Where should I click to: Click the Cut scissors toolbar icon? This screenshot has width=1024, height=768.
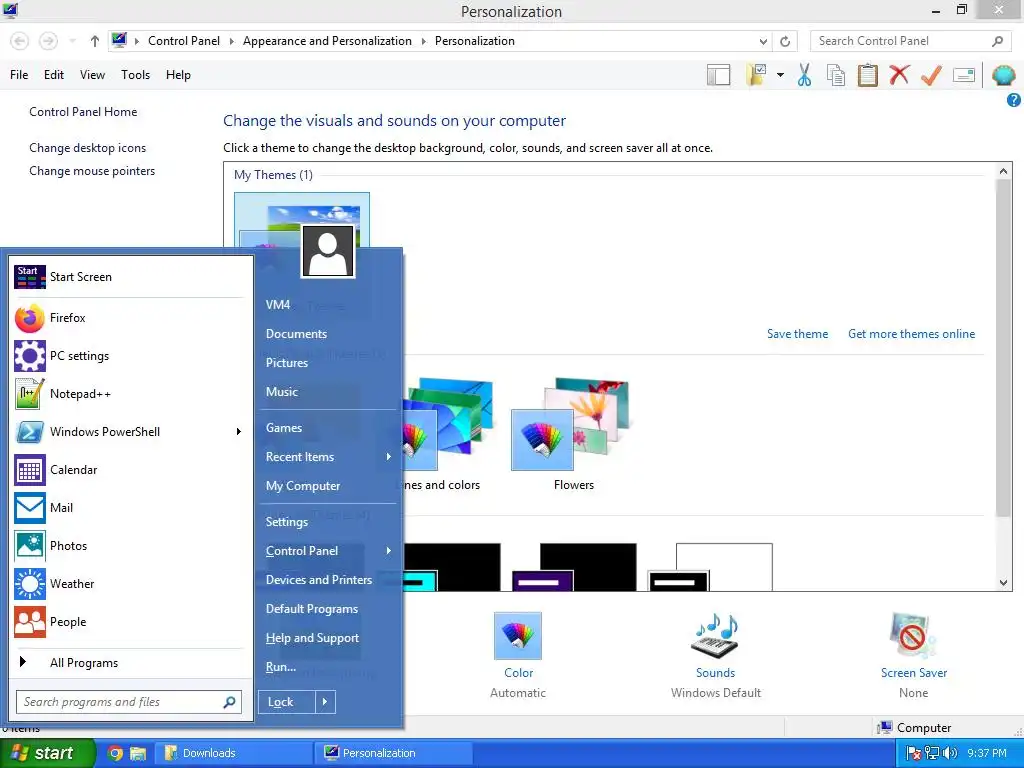click(x=805, y=75)
